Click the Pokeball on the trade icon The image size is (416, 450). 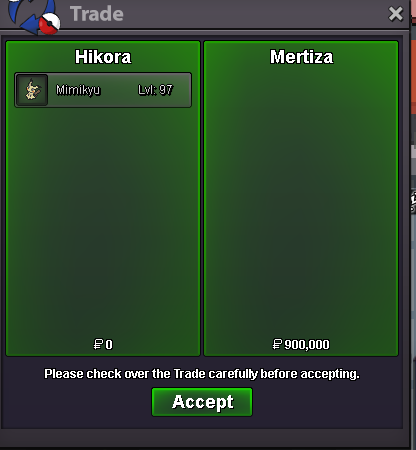(x=49, y=24)
